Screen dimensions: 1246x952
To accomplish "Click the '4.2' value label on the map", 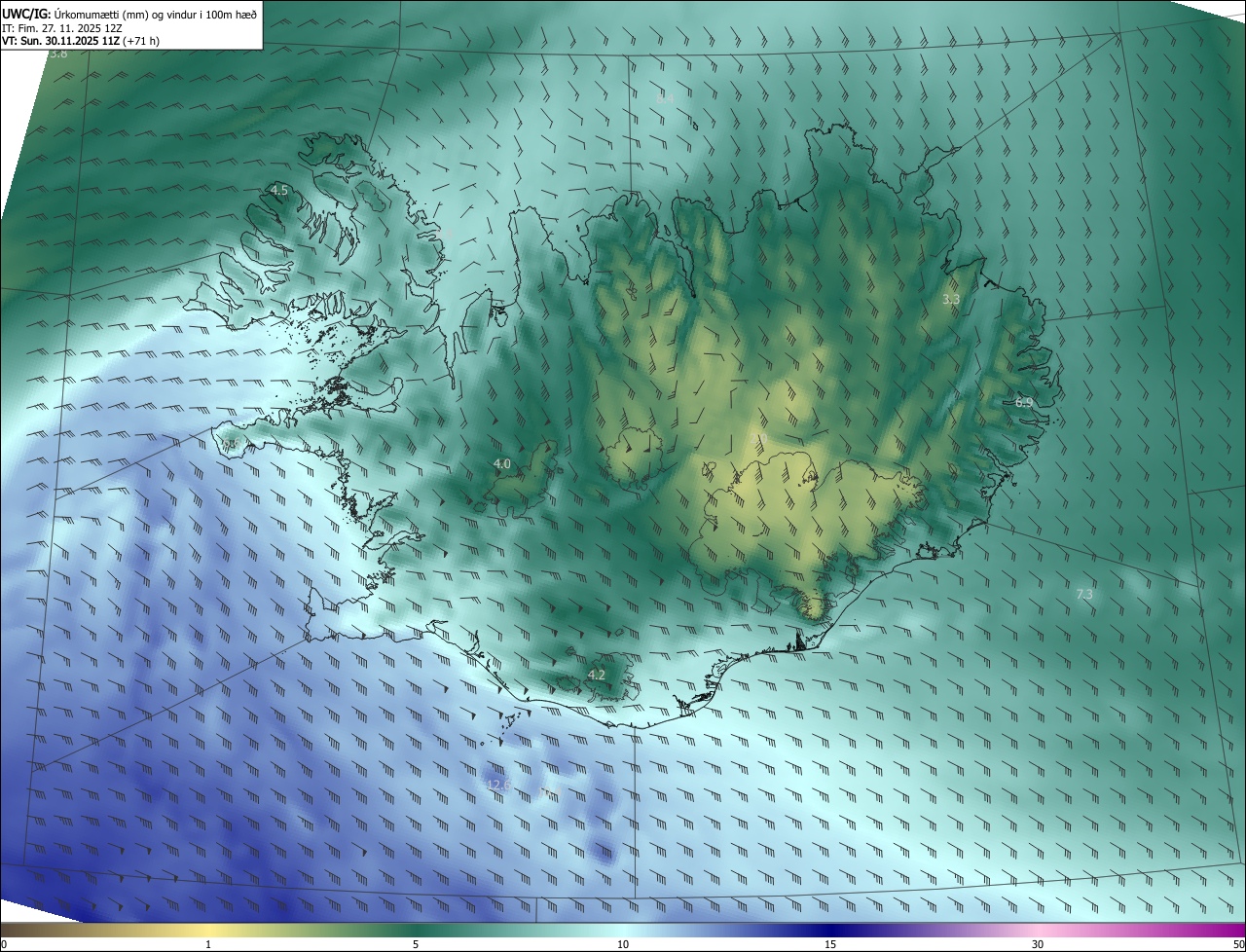I will tap(597, 675).
